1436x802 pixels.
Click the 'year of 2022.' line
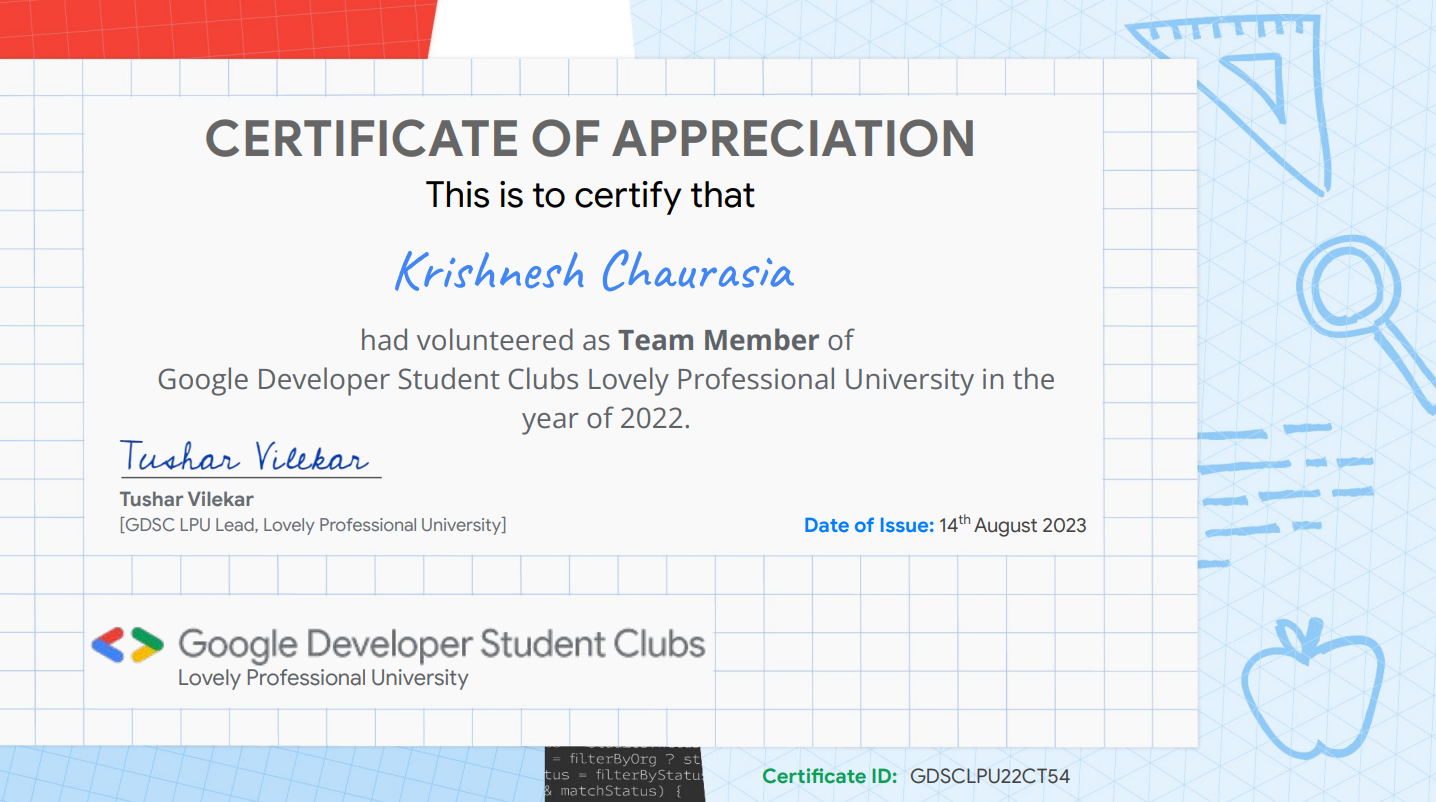coord(606,418)
